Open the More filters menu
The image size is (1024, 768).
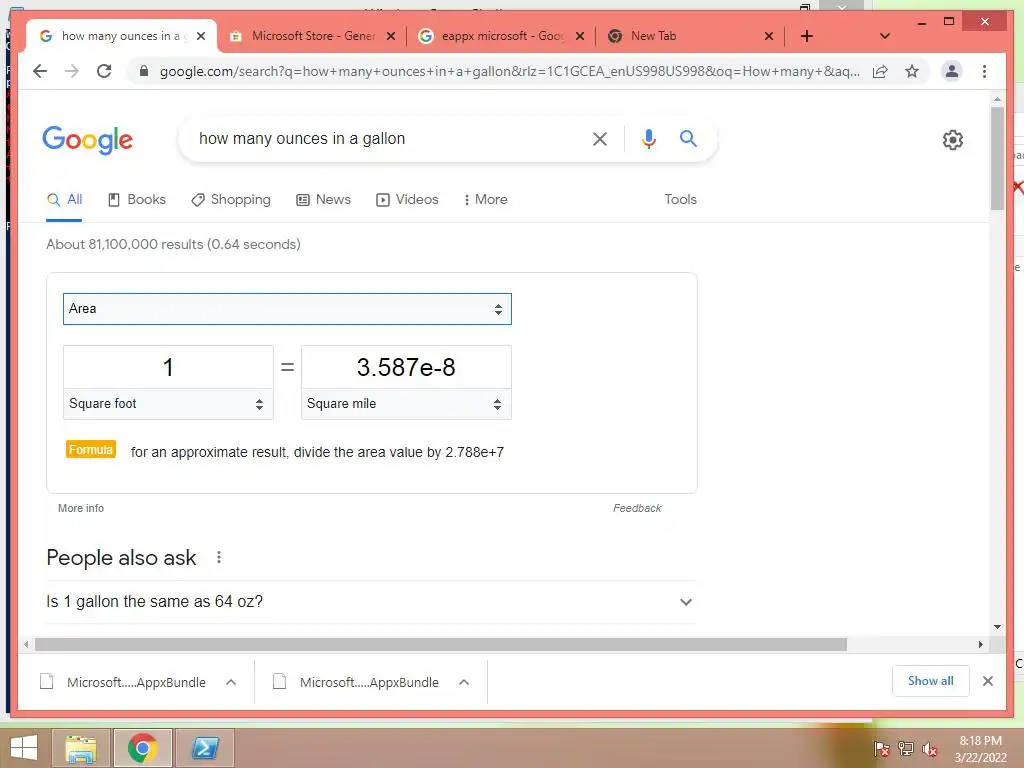click(485, 200)
